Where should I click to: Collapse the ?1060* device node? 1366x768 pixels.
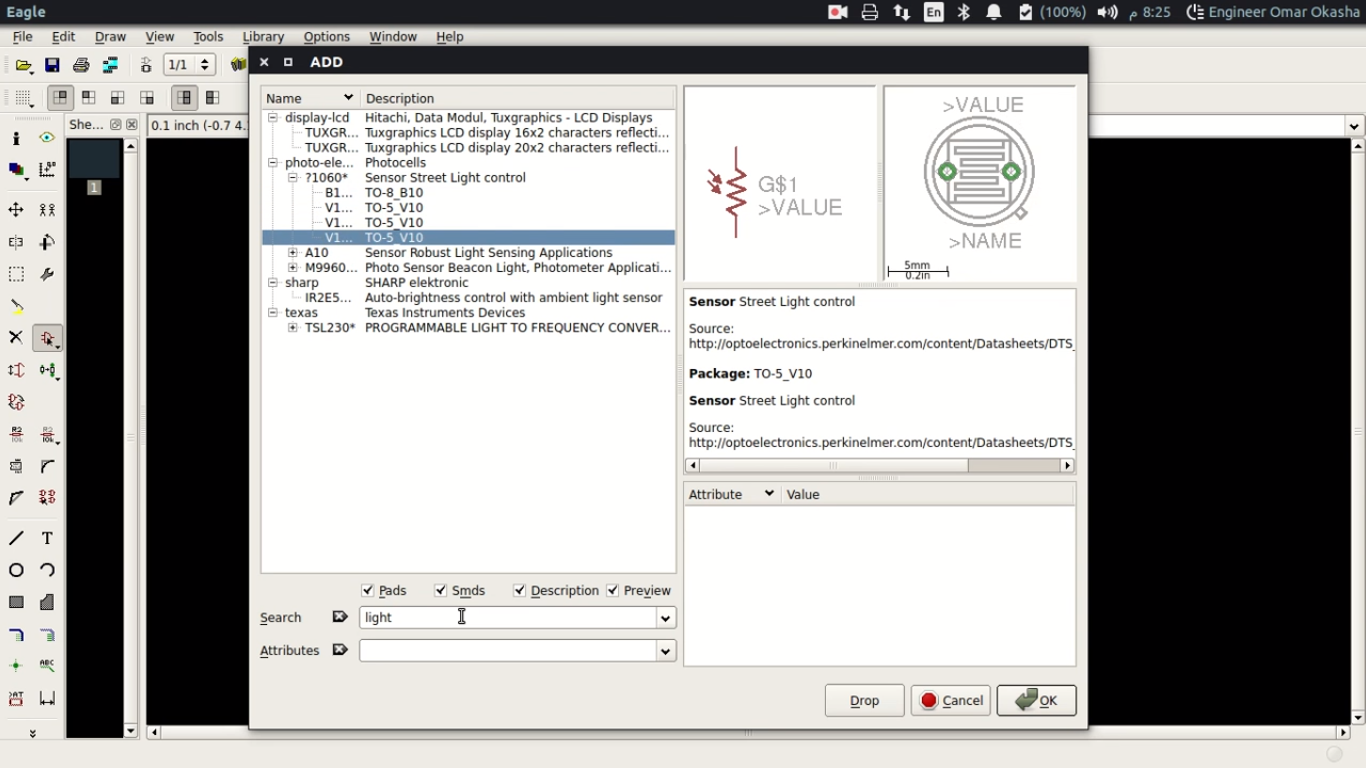click(292, 177)
